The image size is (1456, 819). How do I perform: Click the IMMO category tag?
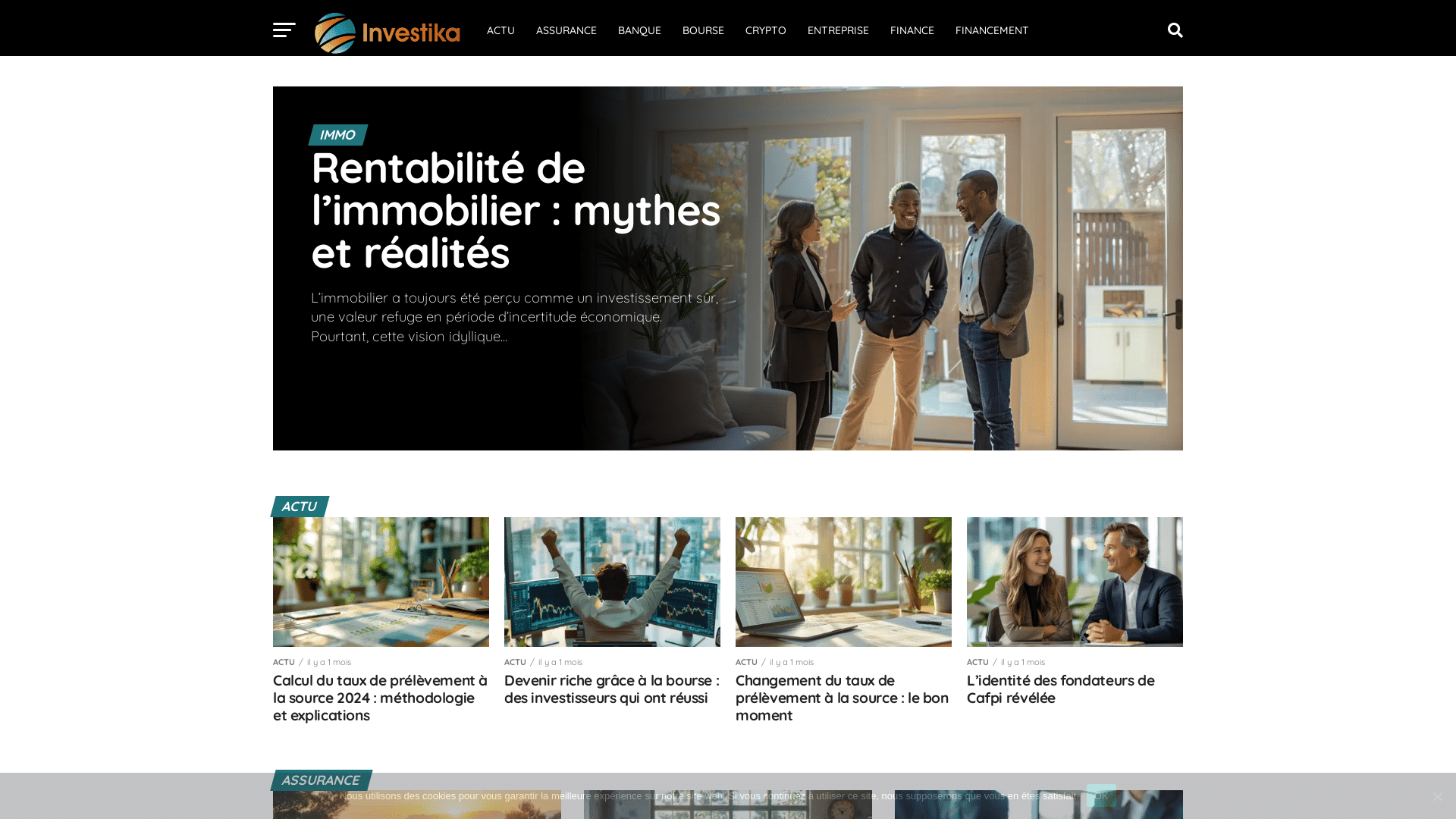(337, 135)
